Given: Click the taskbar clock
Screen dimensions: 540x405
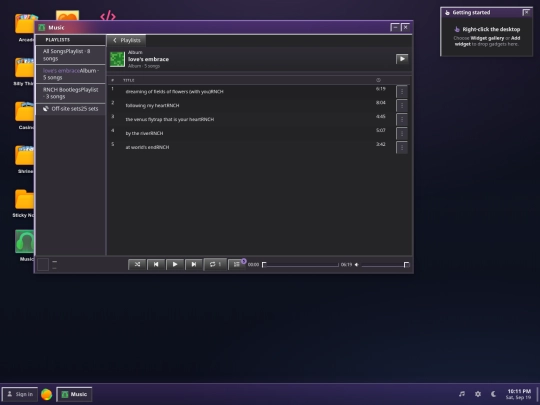Looking at the screenshot, I should click(x=519, y=394).
